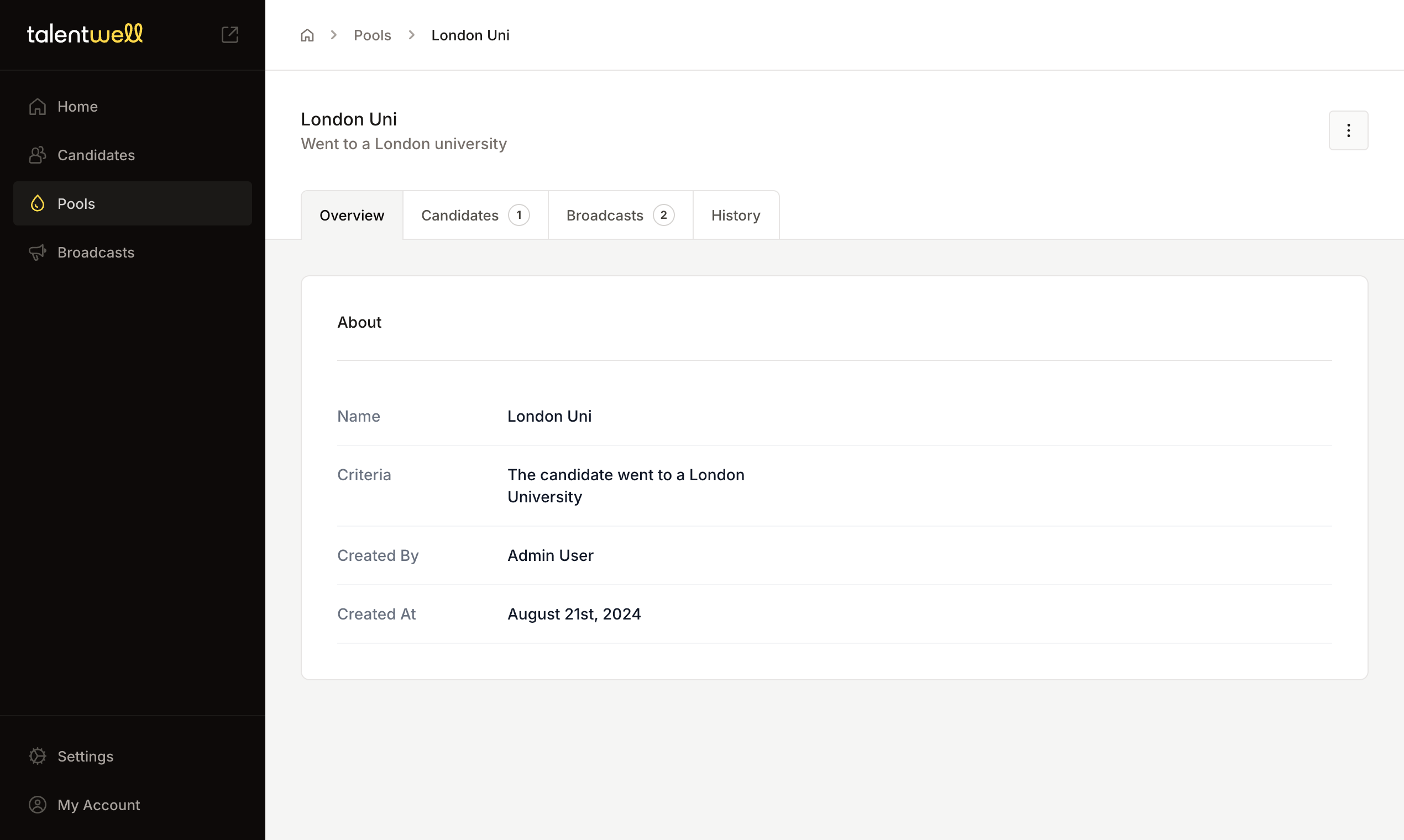This screenshot has height=840, width=1404.
Task: Open the three-dot pool options menu
Action: (1348, 130)
